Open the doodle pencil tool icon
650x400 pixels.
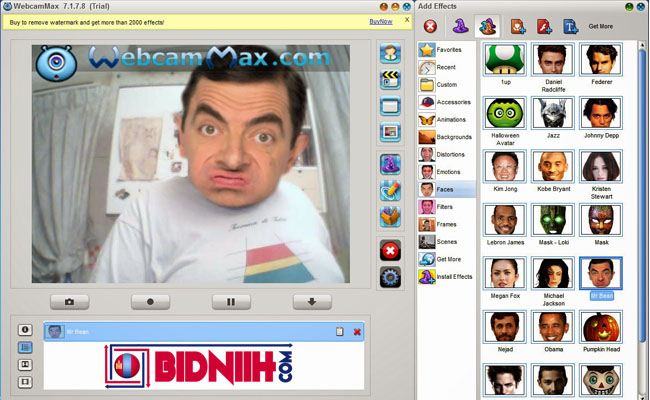(390, 190)
